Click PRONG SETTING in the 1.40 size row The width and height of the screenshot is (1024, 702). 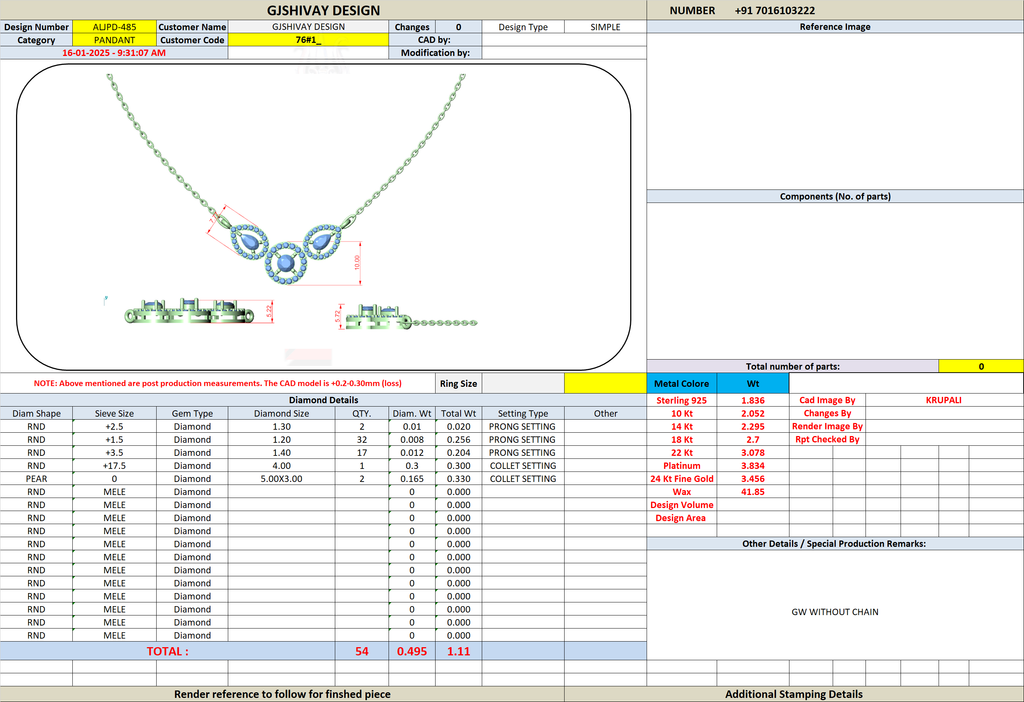tap(523, 453)
